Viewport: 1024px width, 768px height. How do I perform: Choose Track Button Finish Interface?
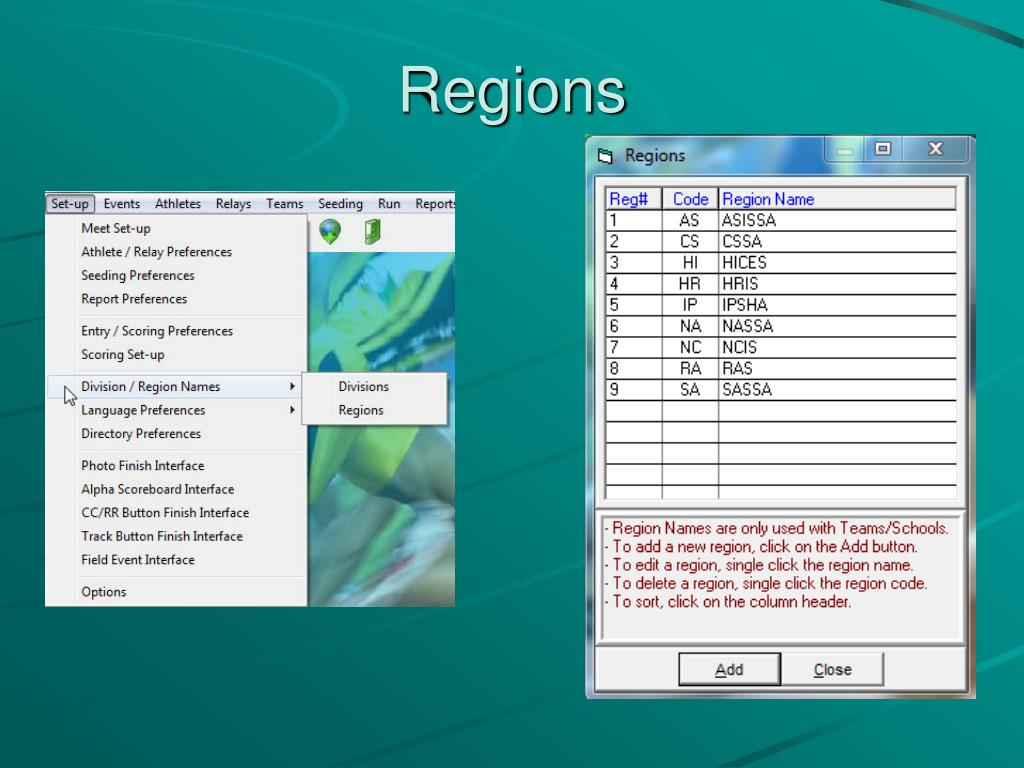point(162,536)
